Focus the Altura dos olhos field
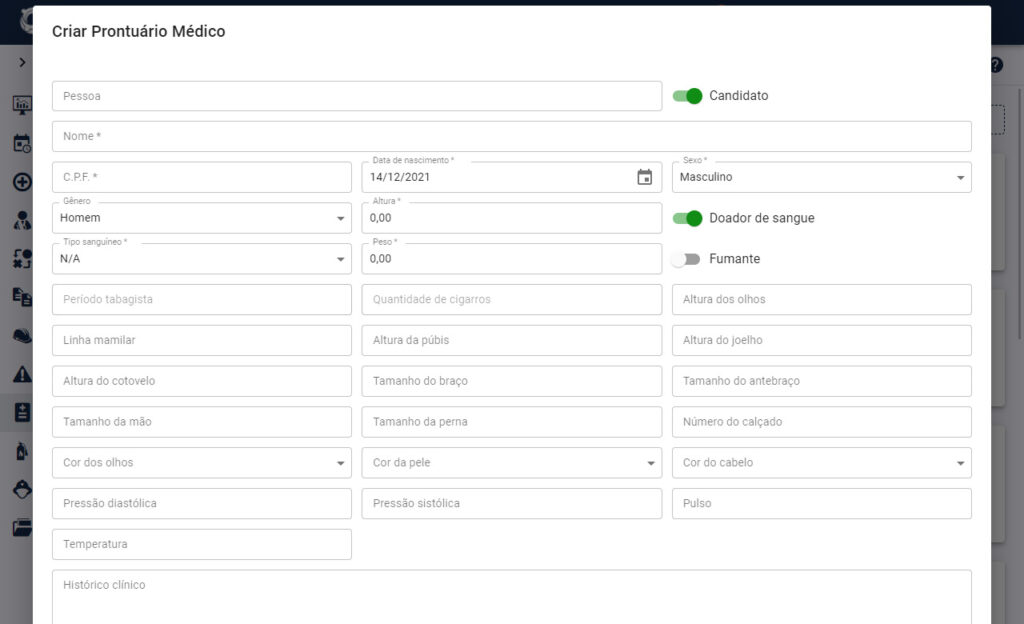 tap(822, 300)
